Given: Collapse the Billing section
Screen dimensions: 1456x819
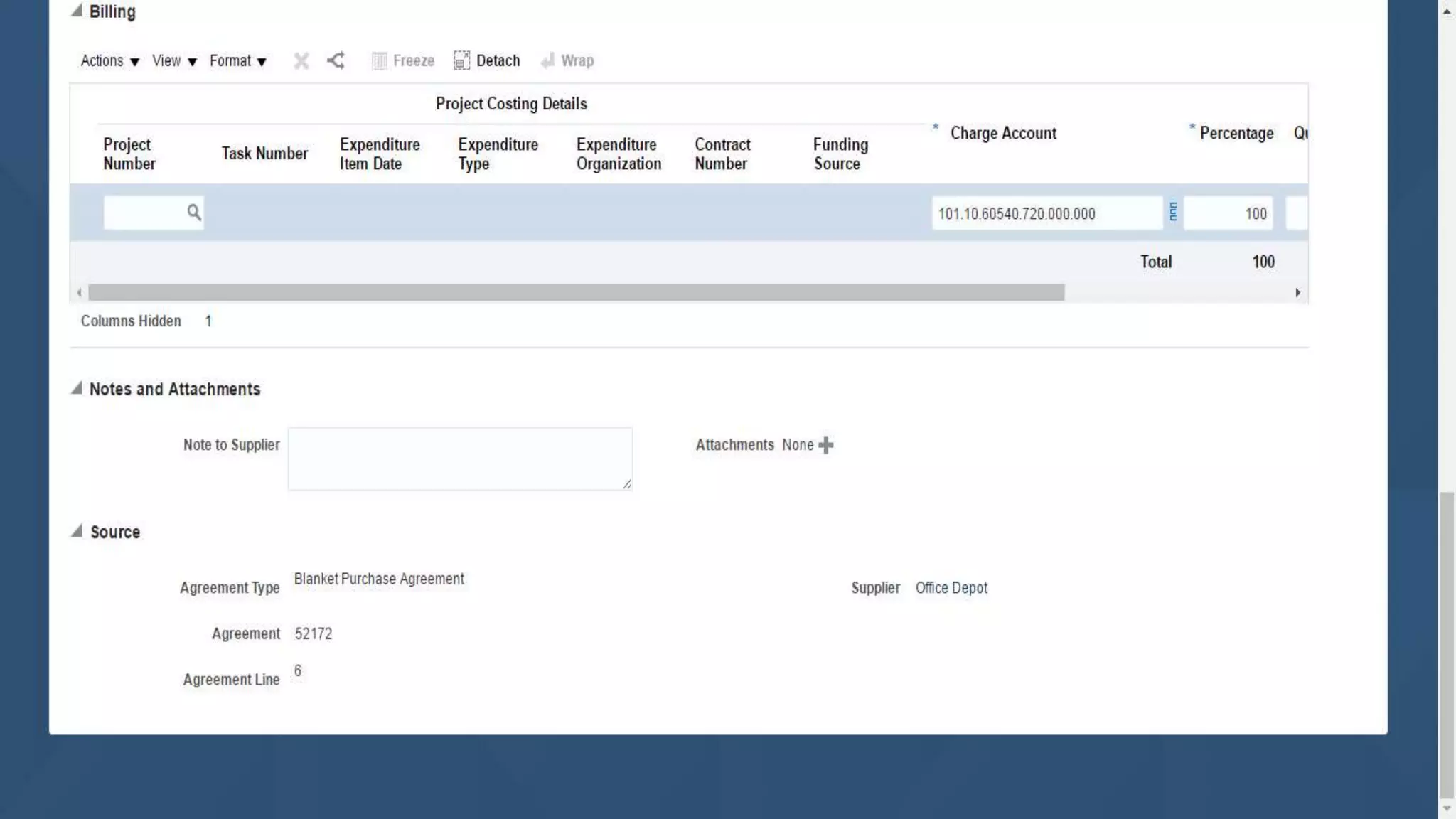Looking at the screenshot, I should point(77,11).
